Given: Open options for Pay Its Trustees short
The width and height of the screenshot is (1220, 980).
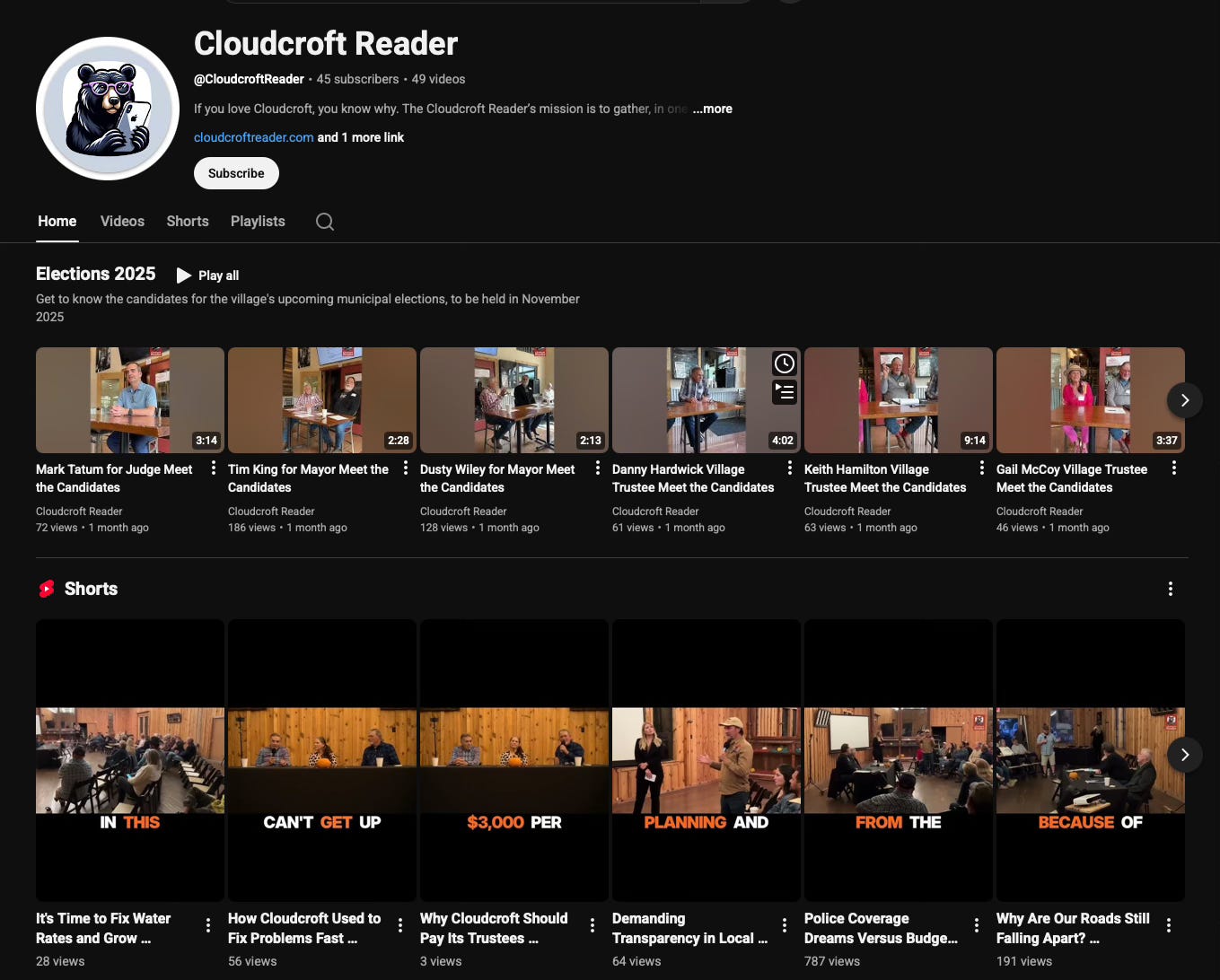Looking at the screenshot, I should click(x=592, y=925).
